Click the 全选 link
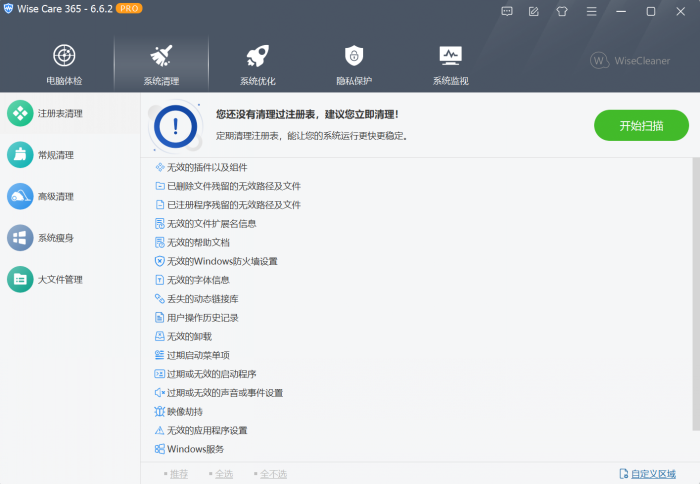 (x=224, y=474)
